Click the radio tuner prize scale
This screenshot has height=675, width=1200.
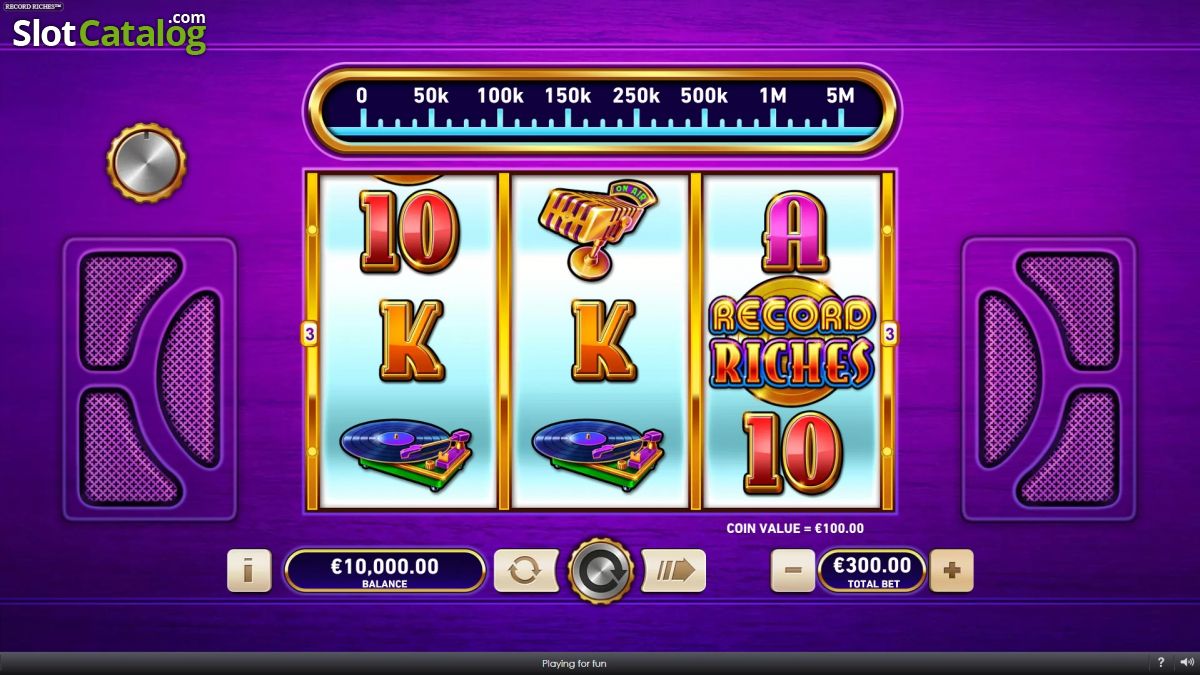602,110
